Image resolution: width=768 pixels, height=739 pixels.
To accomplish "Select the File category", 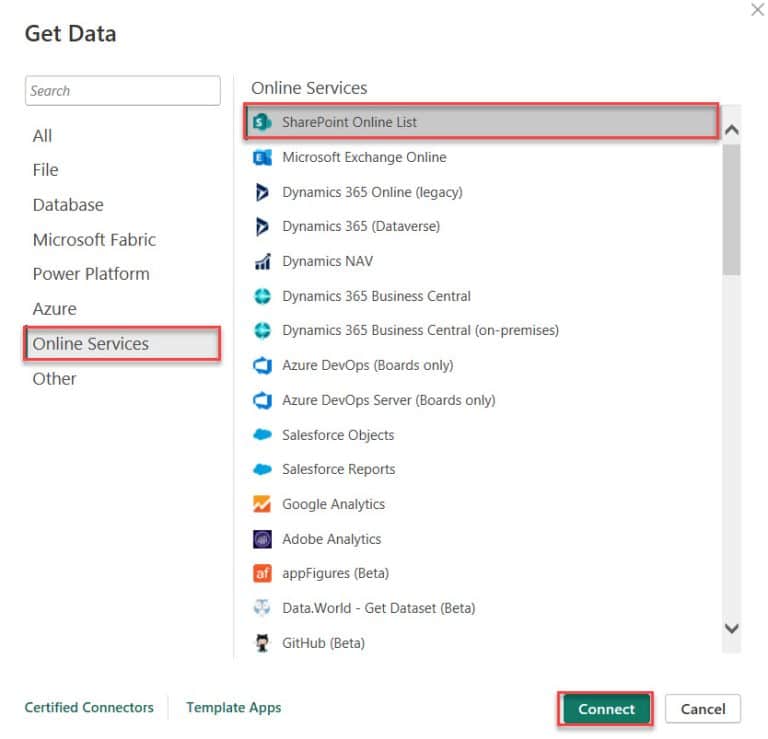I will pyautogui.click(x=46, y=170).
